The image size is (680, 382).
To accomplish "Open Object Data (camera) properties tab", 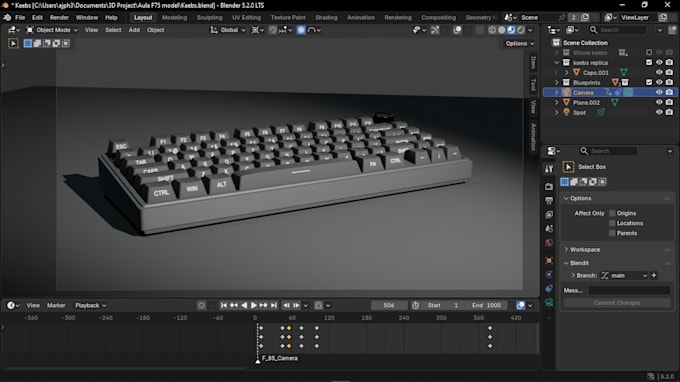I will [x=549, y=303].
